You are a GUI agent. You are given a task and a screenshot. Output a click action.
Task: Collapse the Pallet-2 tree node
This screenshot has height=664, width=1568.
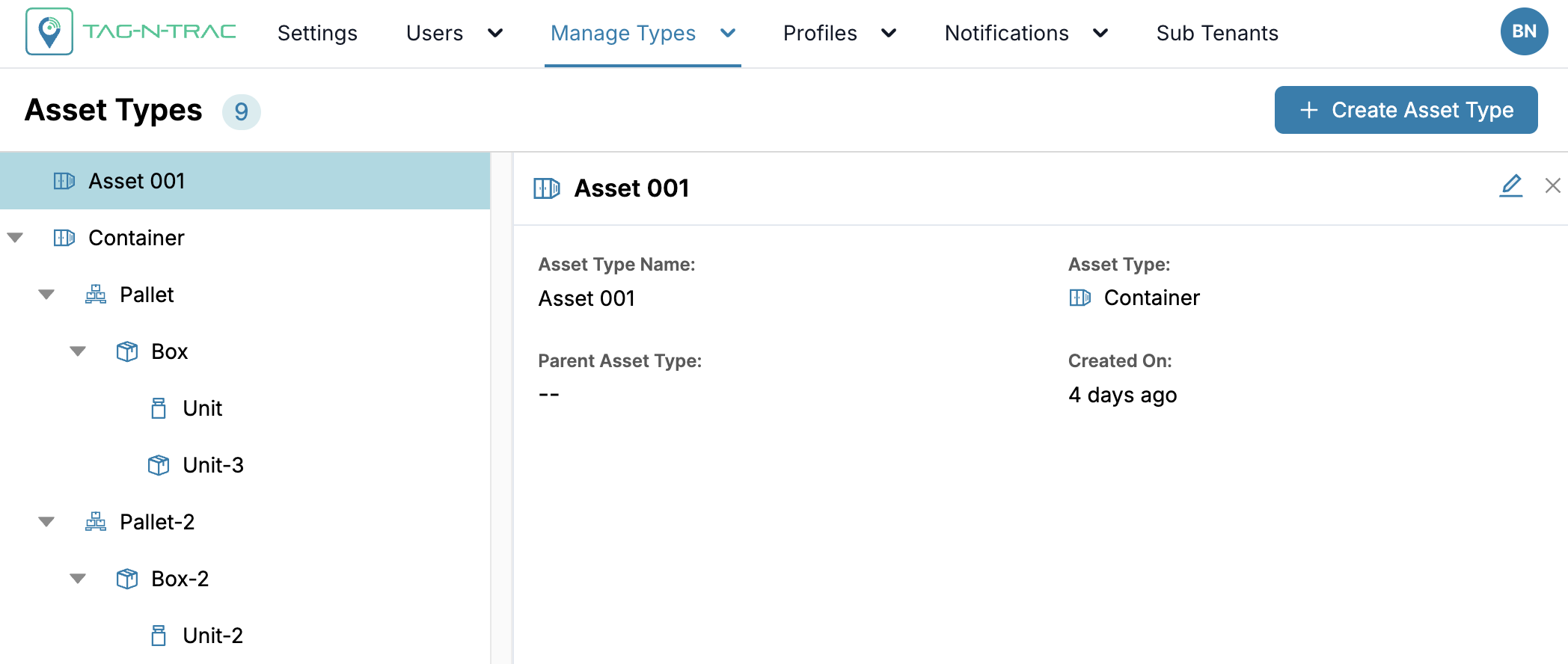[46, 522]
